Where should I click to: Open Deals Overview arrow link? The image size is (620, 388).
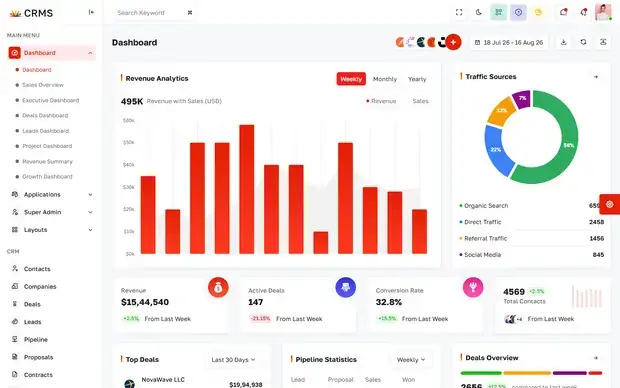pos(596,358)
